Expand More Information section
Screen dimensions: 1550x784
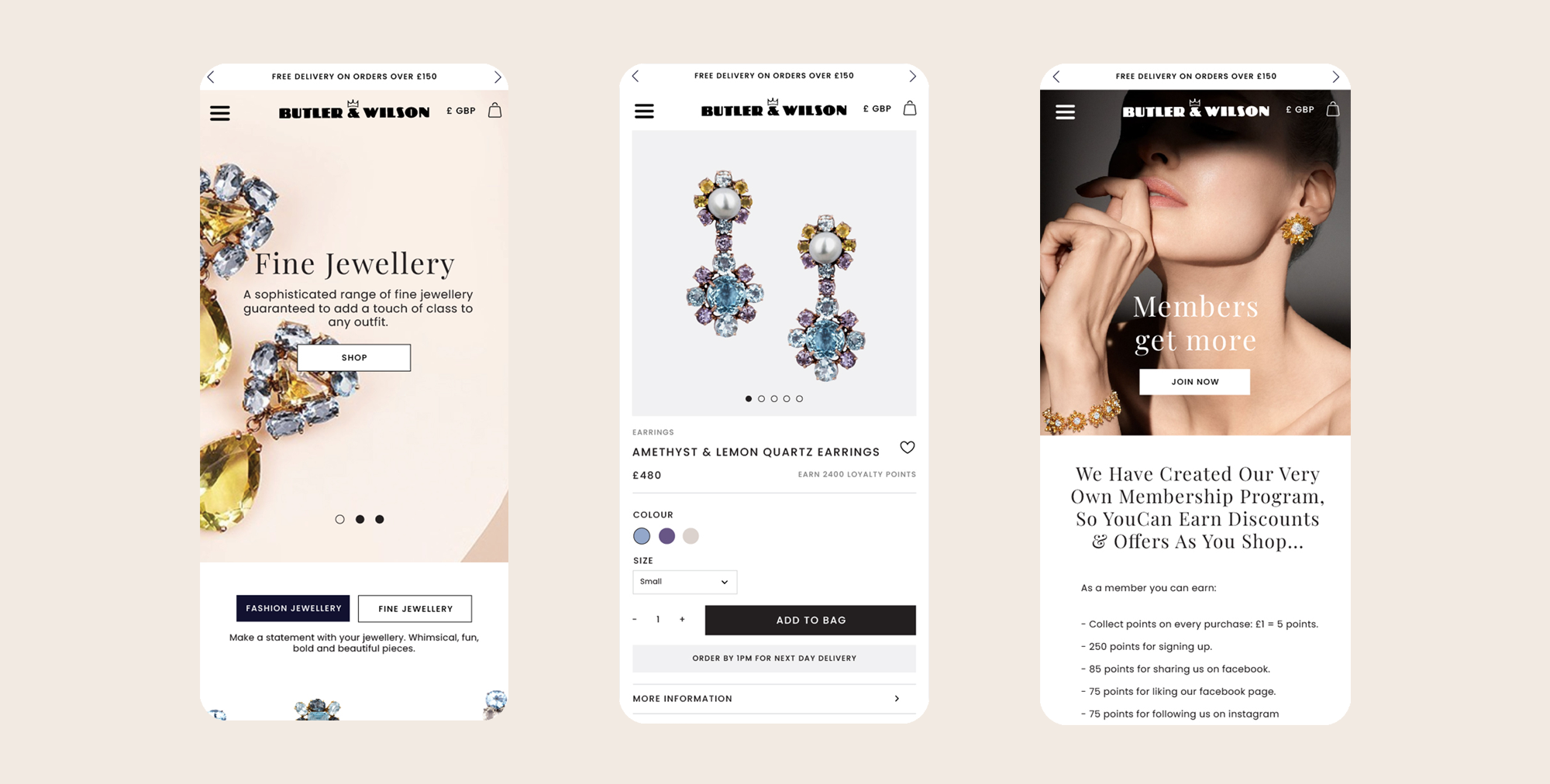click(773, 699)
